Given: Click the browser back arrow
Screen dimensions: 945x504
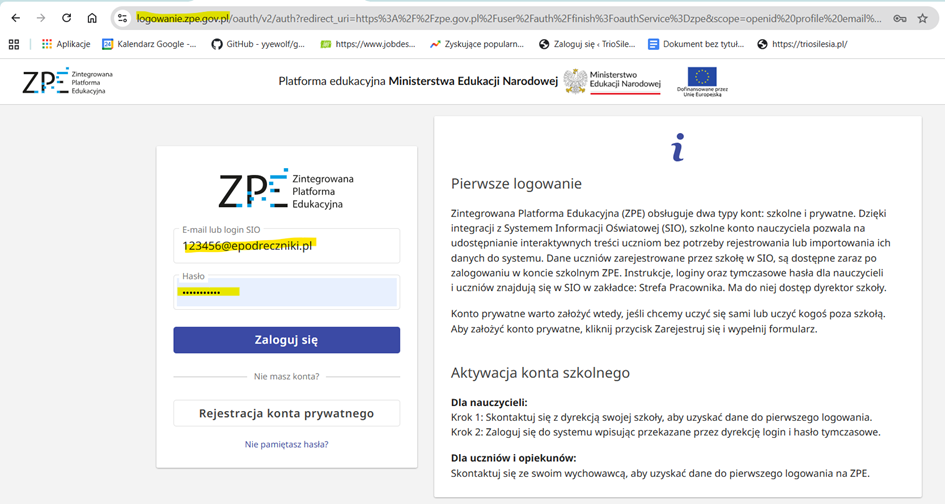Looking at the screenshot, I should pyautogui.click(x=15, y=18).
